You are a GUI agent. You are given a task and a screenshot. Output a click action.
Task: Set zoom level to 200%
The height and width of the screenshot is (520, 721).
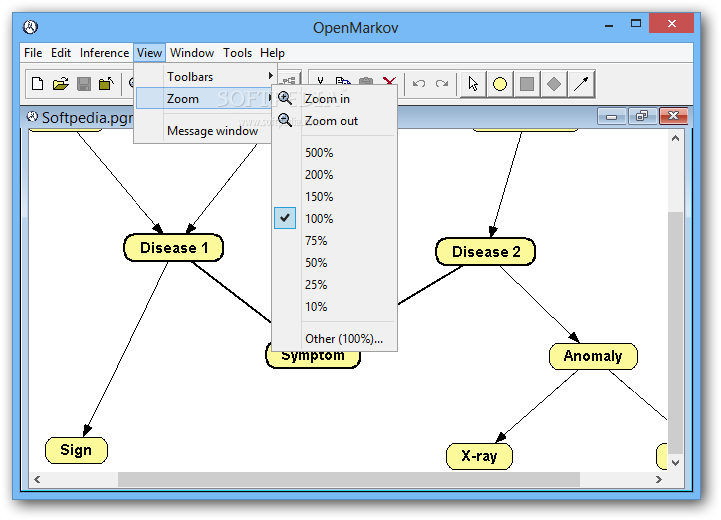(x=334, y=175)
